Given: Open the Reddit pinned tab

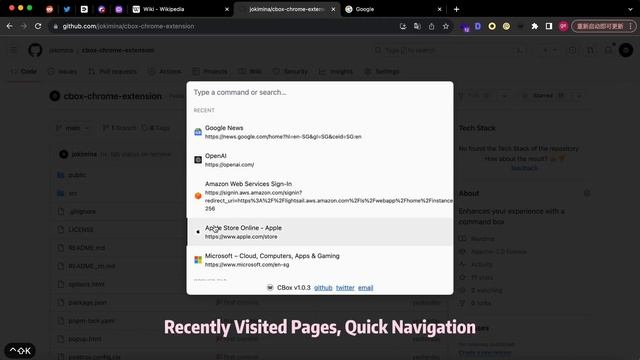Looking at the screenshot, I should pos(49,9).
